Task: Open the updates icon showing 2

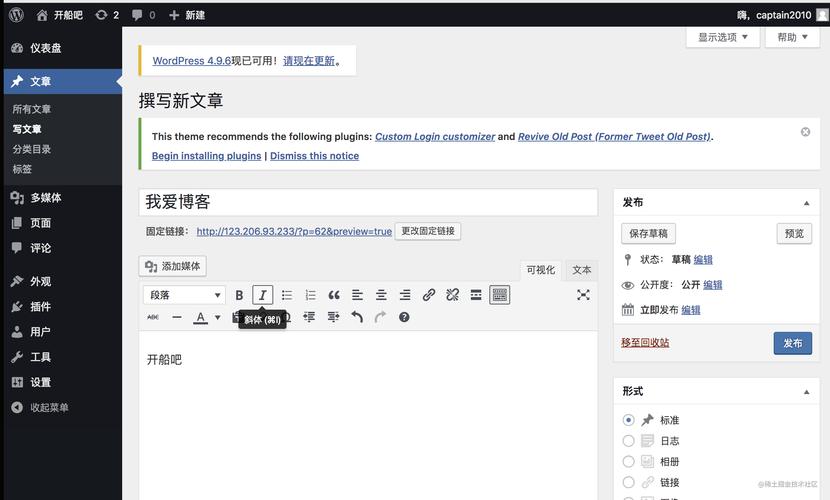Action: click(x=106, y=15)
